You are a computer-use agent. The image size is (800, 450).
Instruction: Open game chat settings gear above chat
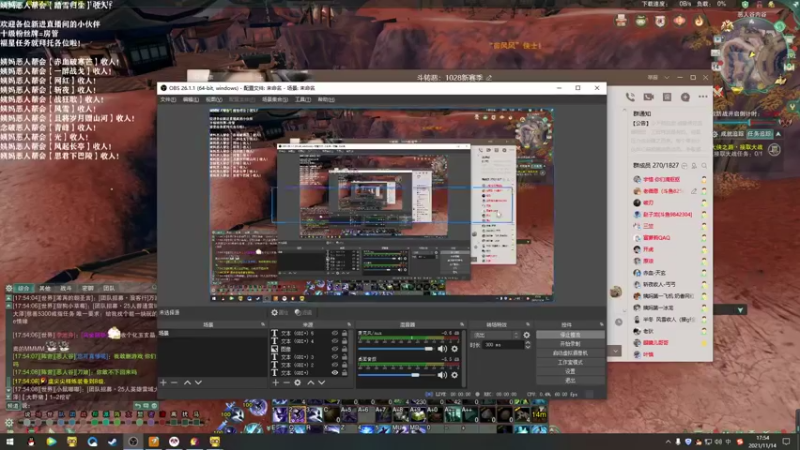pyautogui.click(x=9, y=288)
